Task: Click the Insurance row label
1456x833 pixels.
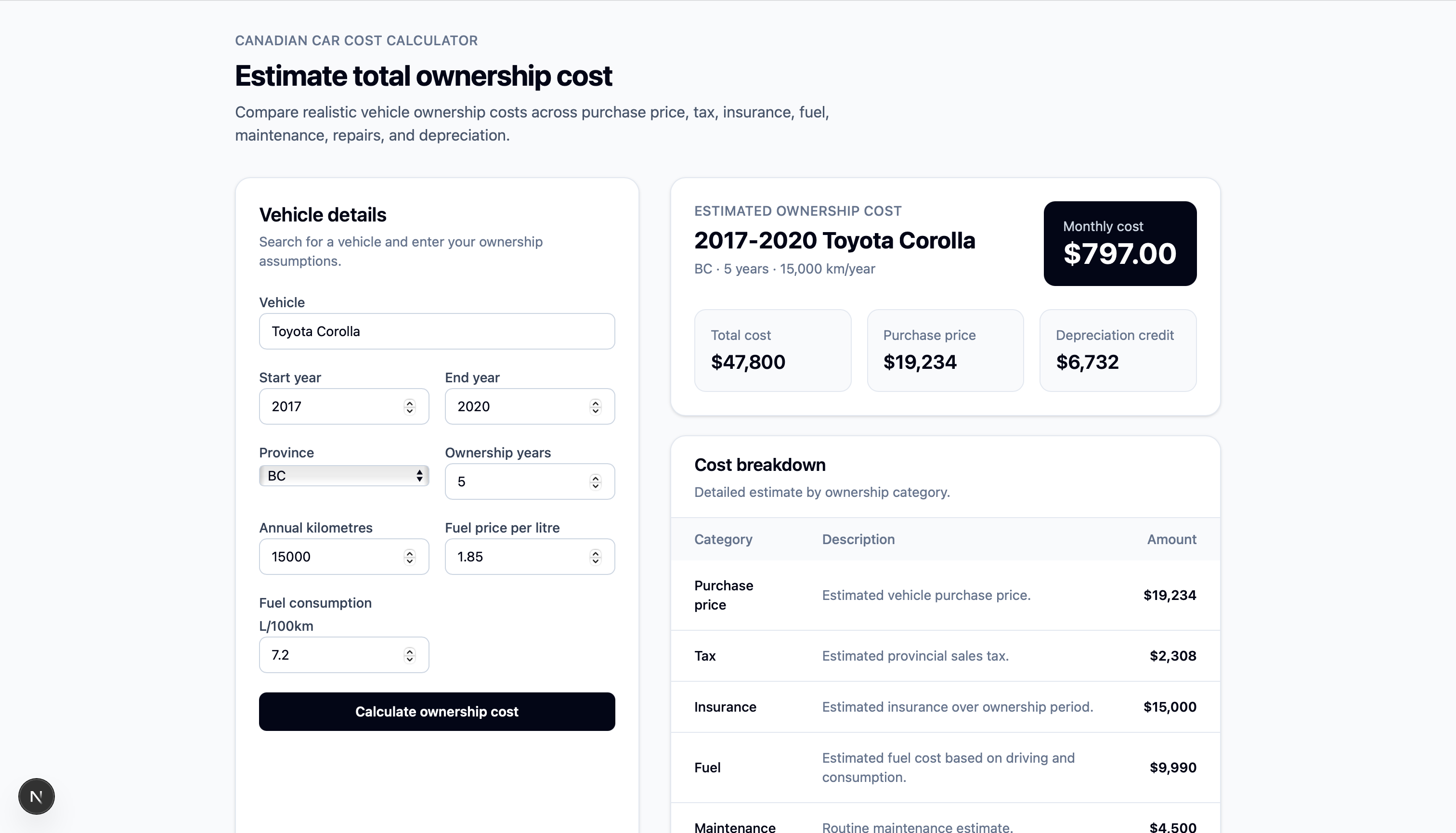Action: coord(725,706)
